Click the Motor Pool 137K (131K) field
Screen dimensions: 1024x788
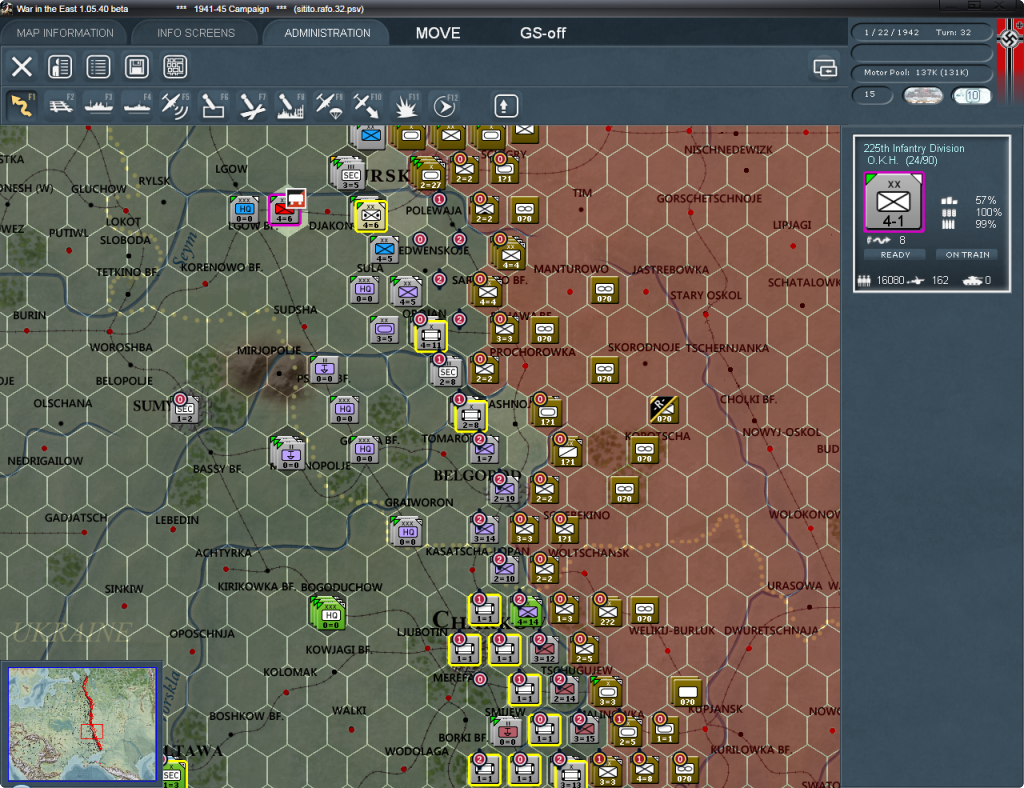(921, 72)
